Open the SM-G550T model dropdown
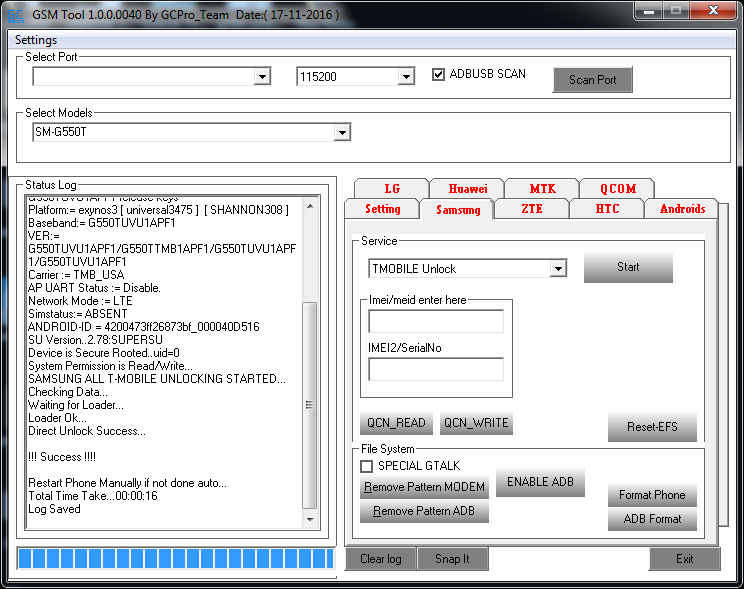744x589 pixels. pyautogui.click(x=342, y=132)
